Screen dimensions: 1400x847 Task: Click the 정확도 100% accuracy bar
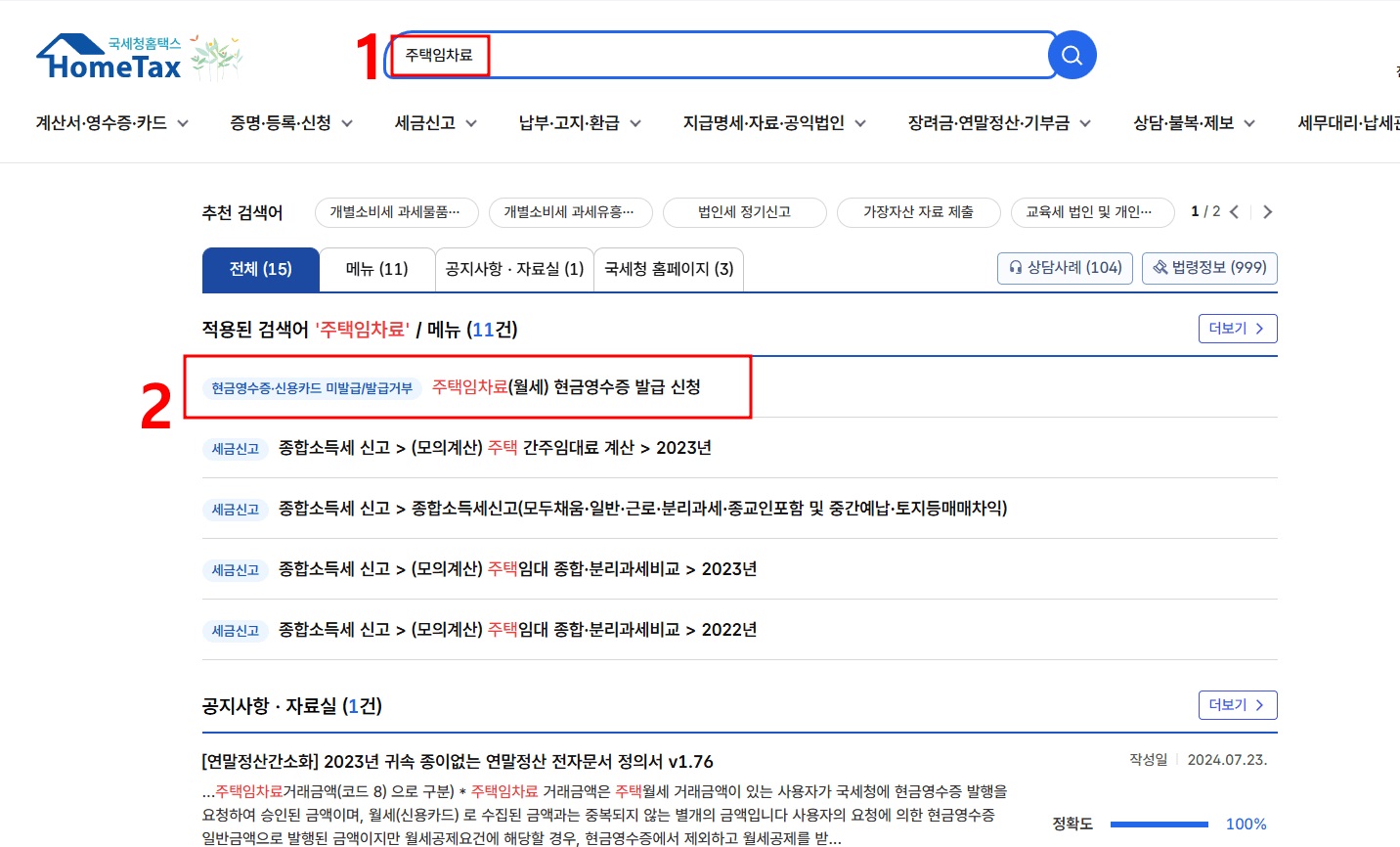pos(1159,825)
